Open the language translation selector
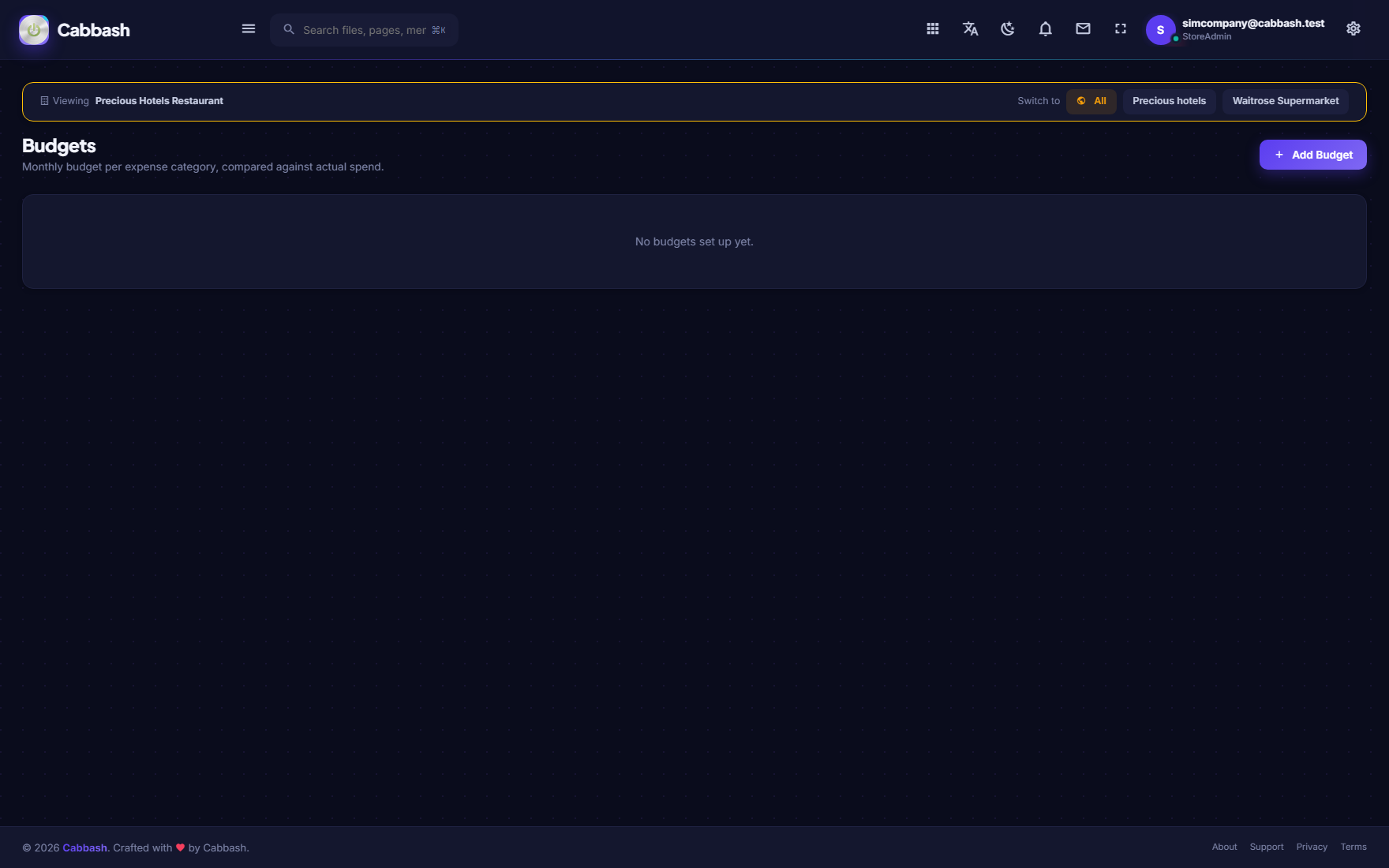Screen dimensions: 1389x868 (x=971, y=29)
